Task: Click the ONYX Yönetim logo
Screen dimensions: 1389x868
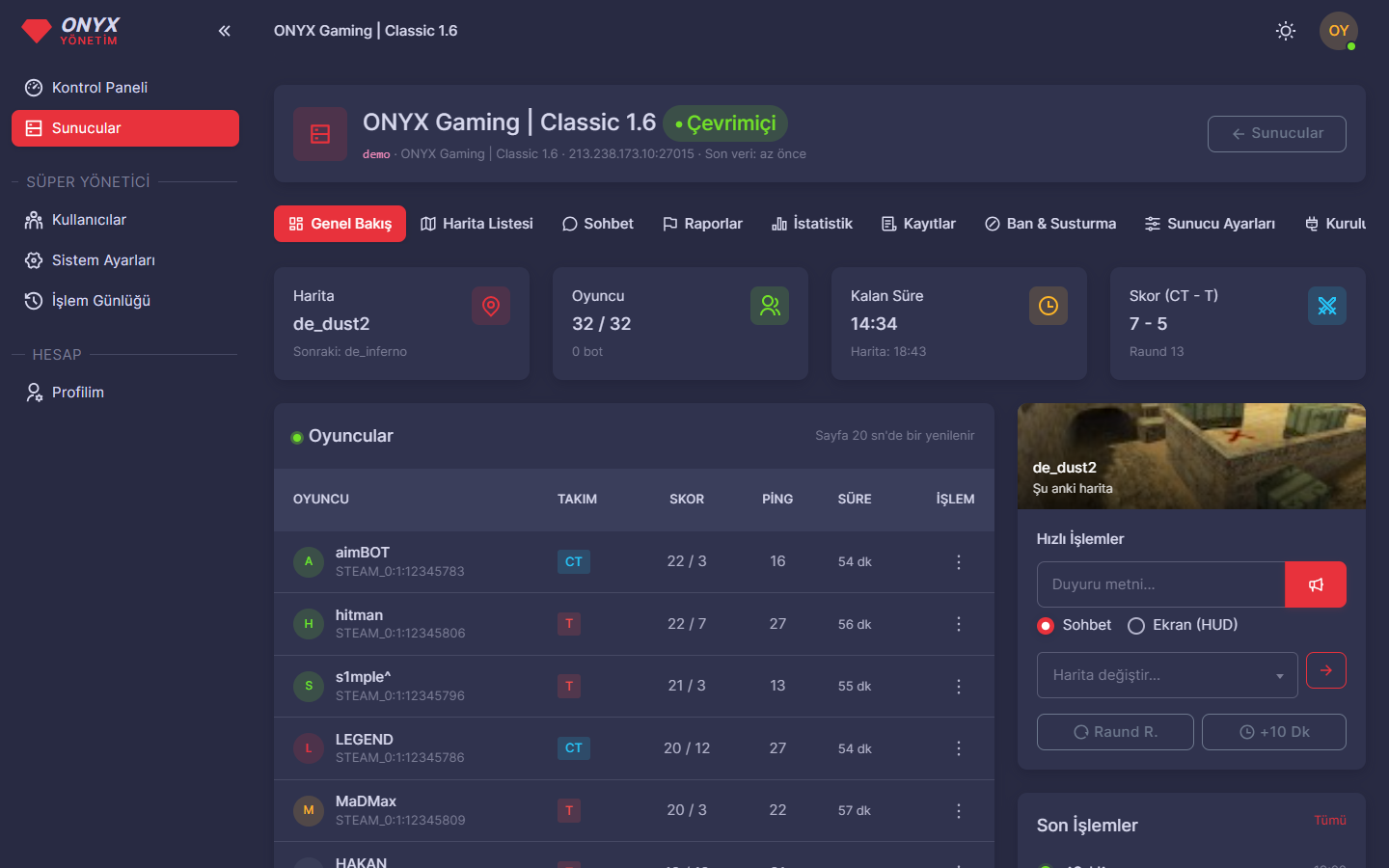Action: 71,31
